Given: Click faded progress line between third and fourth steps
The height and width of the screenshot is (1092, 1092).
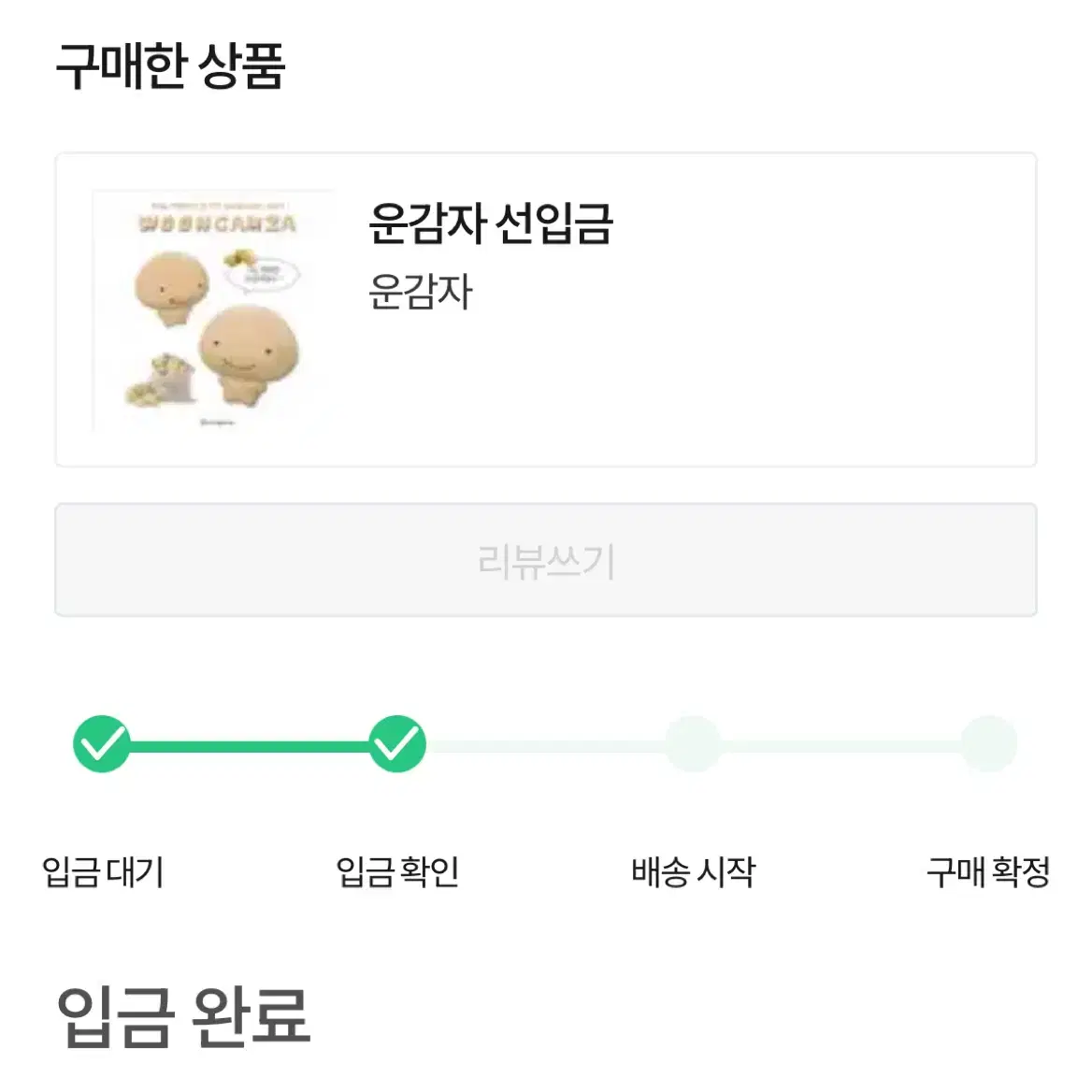Looking at the screenshot, I should point(841,747).
